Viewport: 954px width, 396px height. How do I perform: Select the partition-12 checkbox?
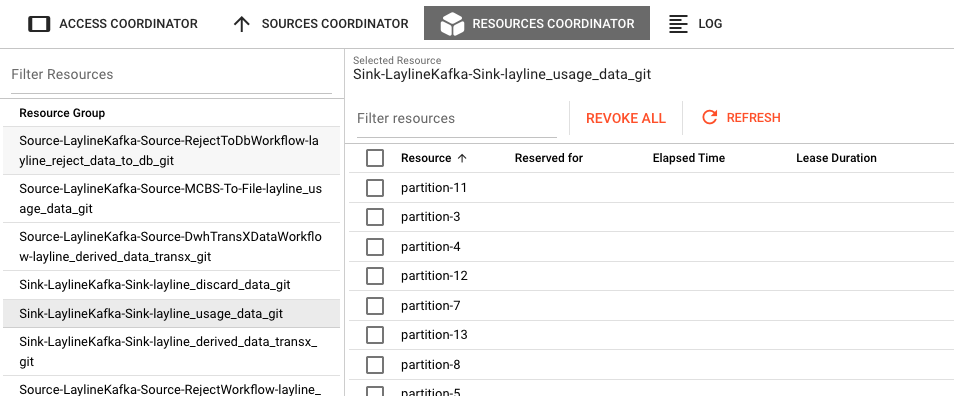(375, 276)
